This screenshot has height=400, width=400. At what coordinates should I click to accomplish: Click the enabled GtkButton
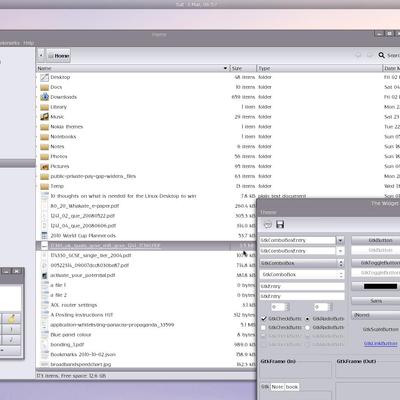[x=376, y=240]
